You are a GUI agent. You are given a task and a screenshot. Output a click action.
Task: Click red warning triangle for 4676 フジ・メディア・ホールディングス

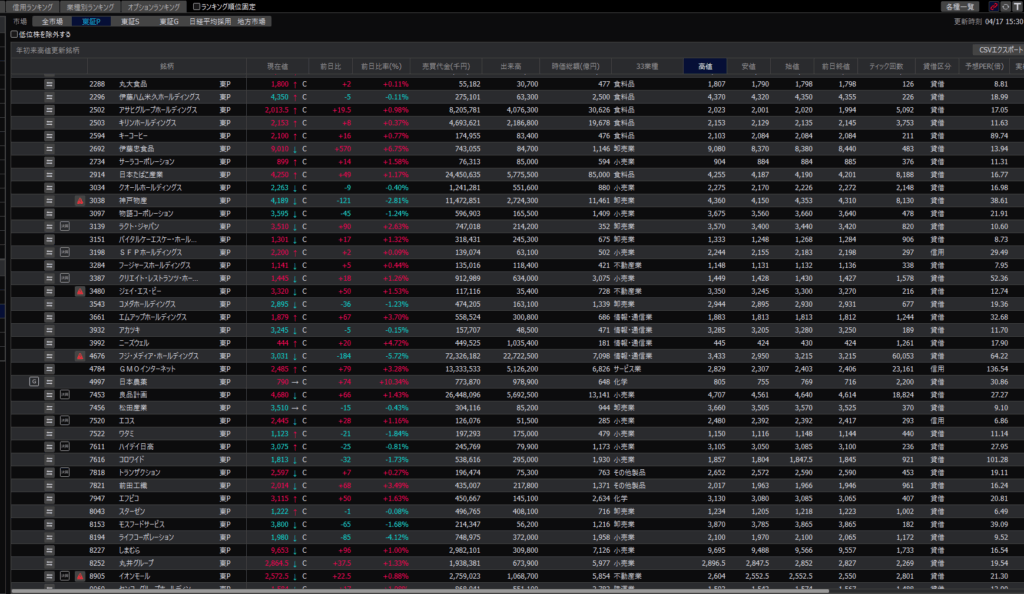click(80, 356)
